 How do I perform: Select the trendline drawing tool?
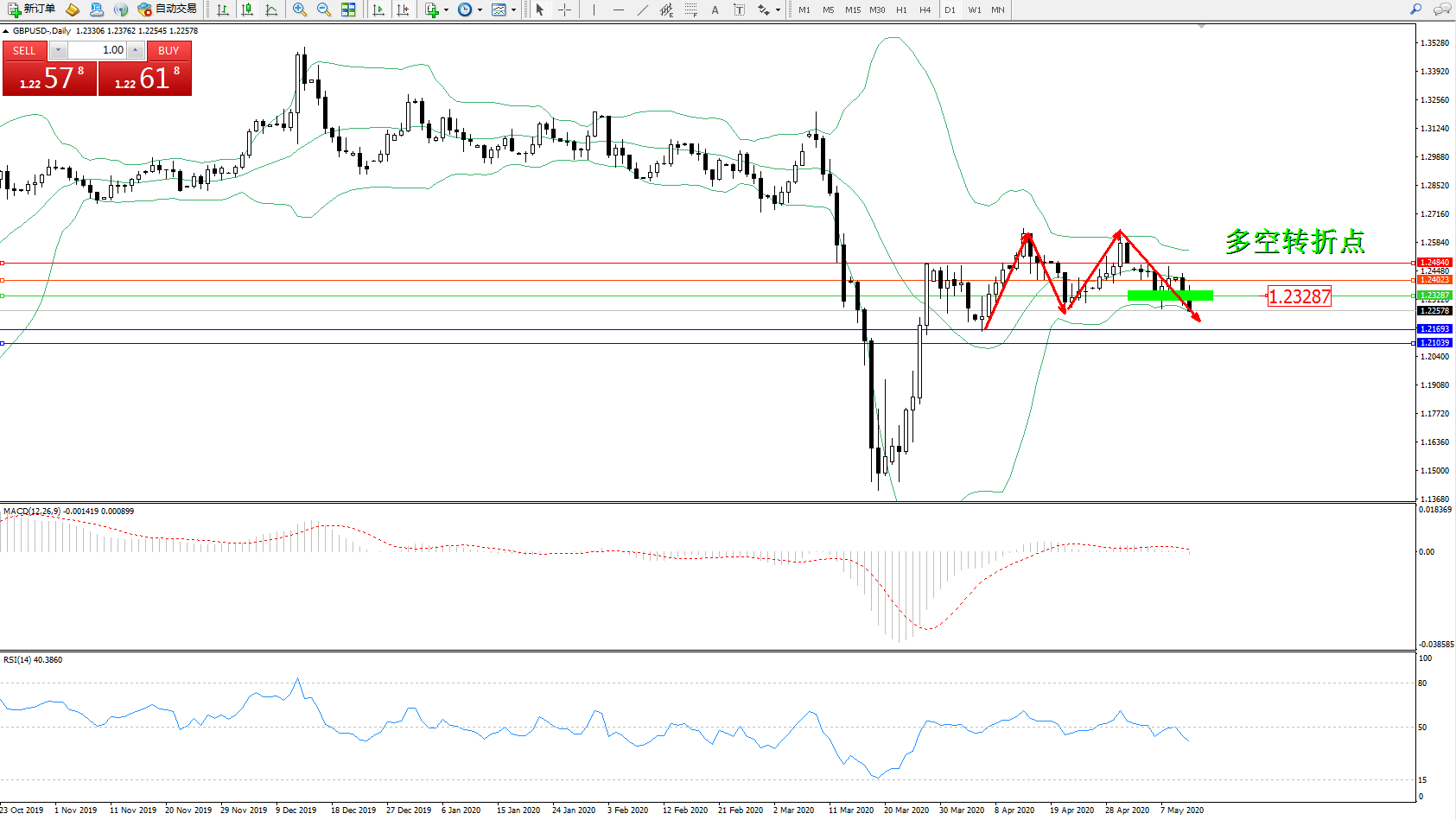click(642, 10)
